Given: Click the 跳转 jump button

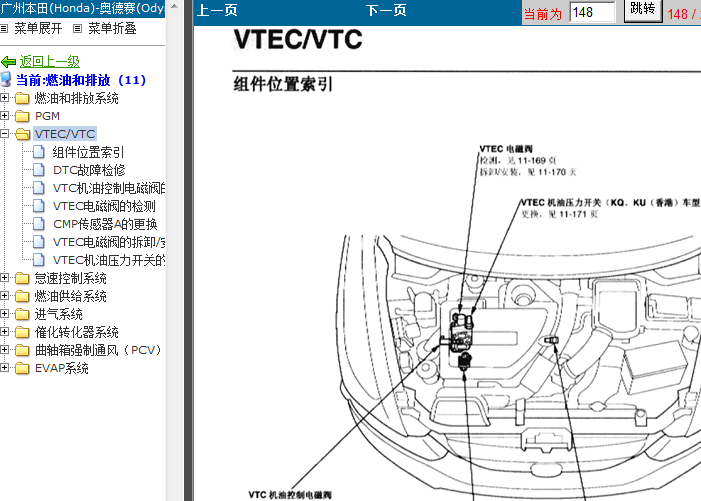Looking at the screenshot, I should click(643, 10).
